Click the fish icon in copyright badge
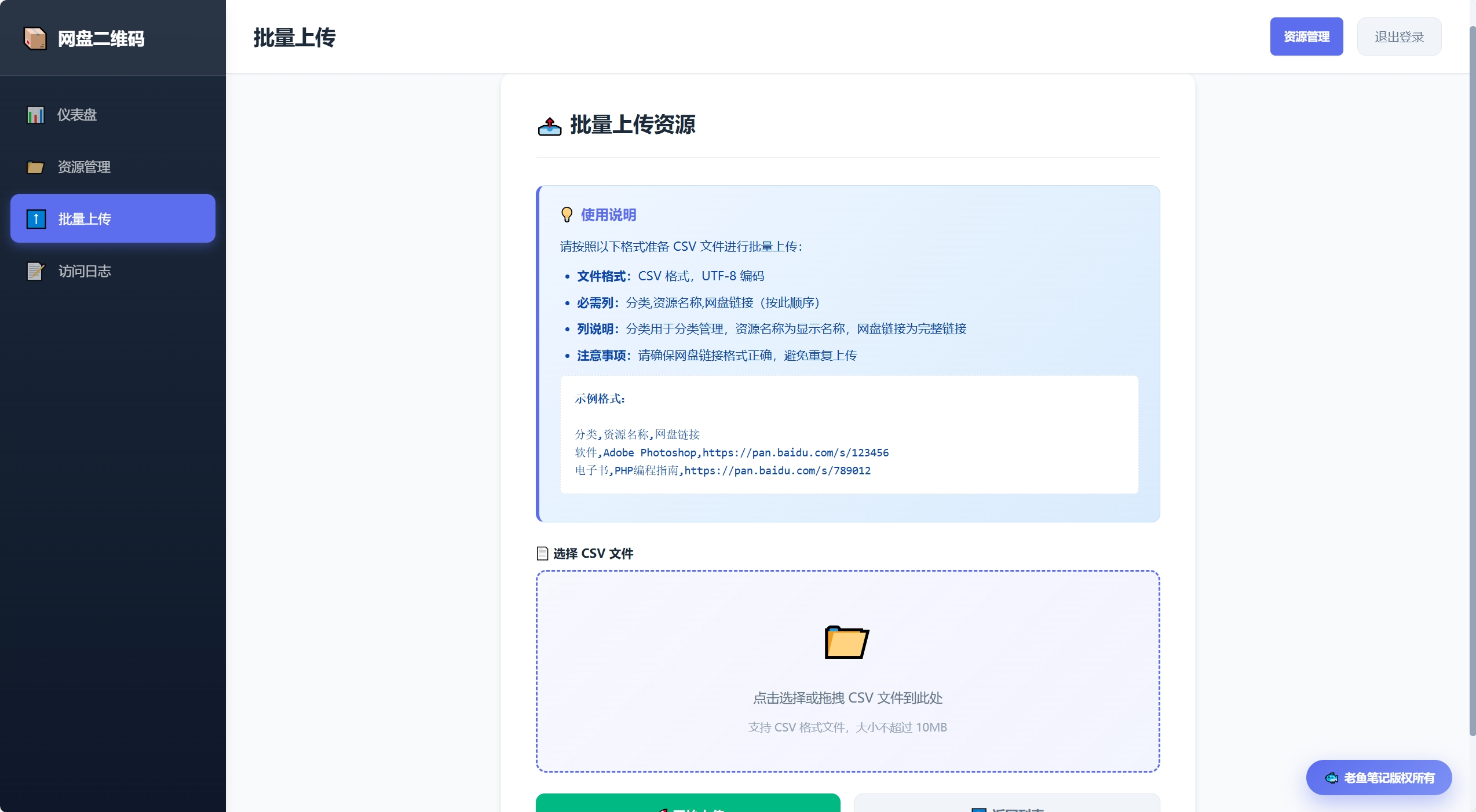 (x=1331, y=778)
